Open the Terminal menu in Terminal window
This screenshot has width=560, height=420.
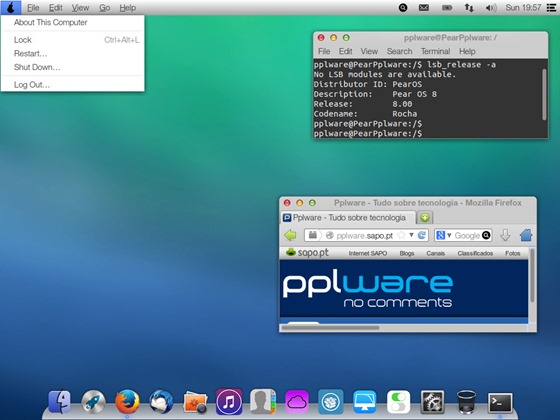coord(435,51)
